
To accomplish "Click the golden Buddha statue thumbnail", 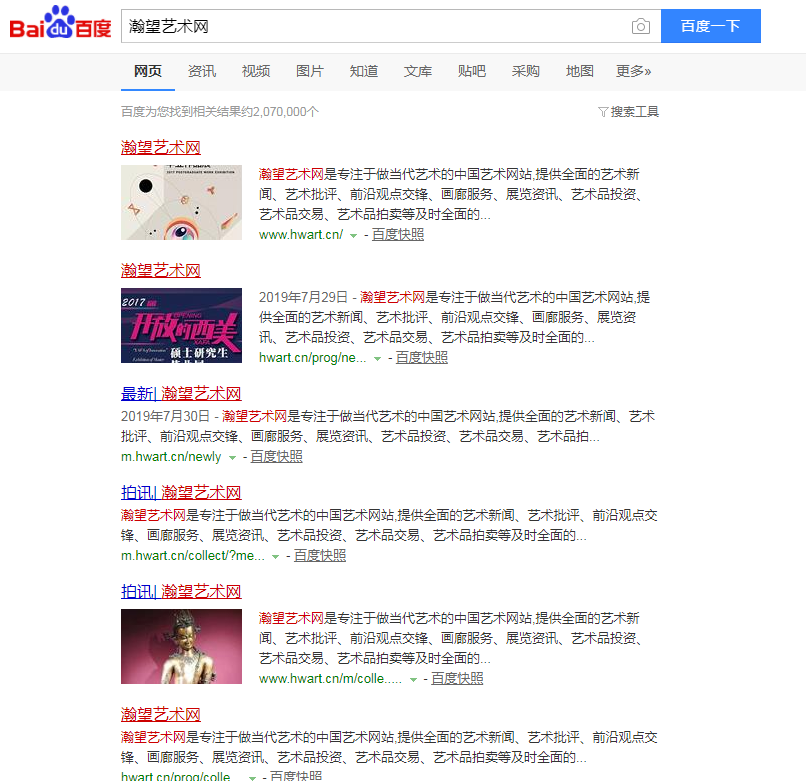I will pyautogui.click(x=181, y=646).
